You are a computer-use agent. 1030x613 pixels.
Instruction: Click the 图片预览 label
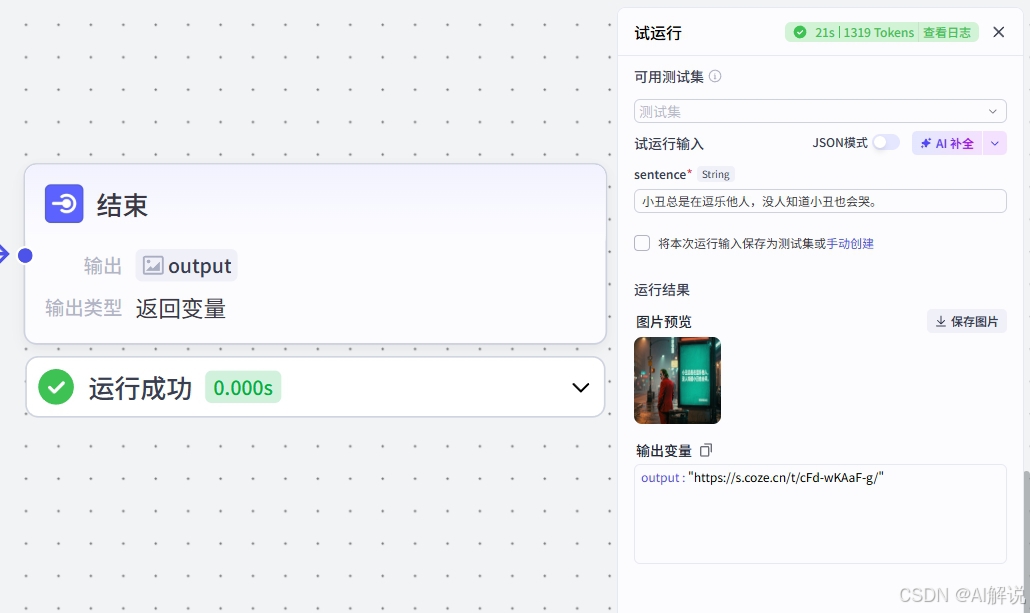[x=663, y=321]
